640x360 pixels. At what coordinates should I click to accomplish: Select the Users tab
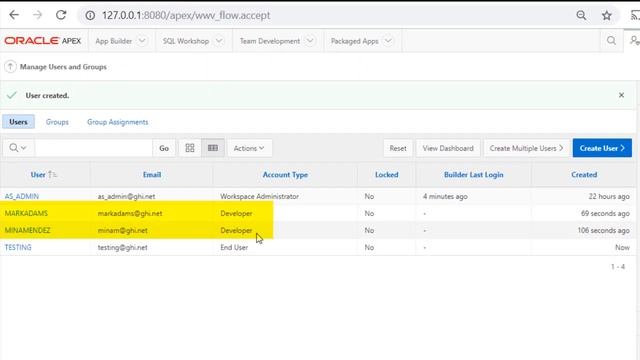18,122
